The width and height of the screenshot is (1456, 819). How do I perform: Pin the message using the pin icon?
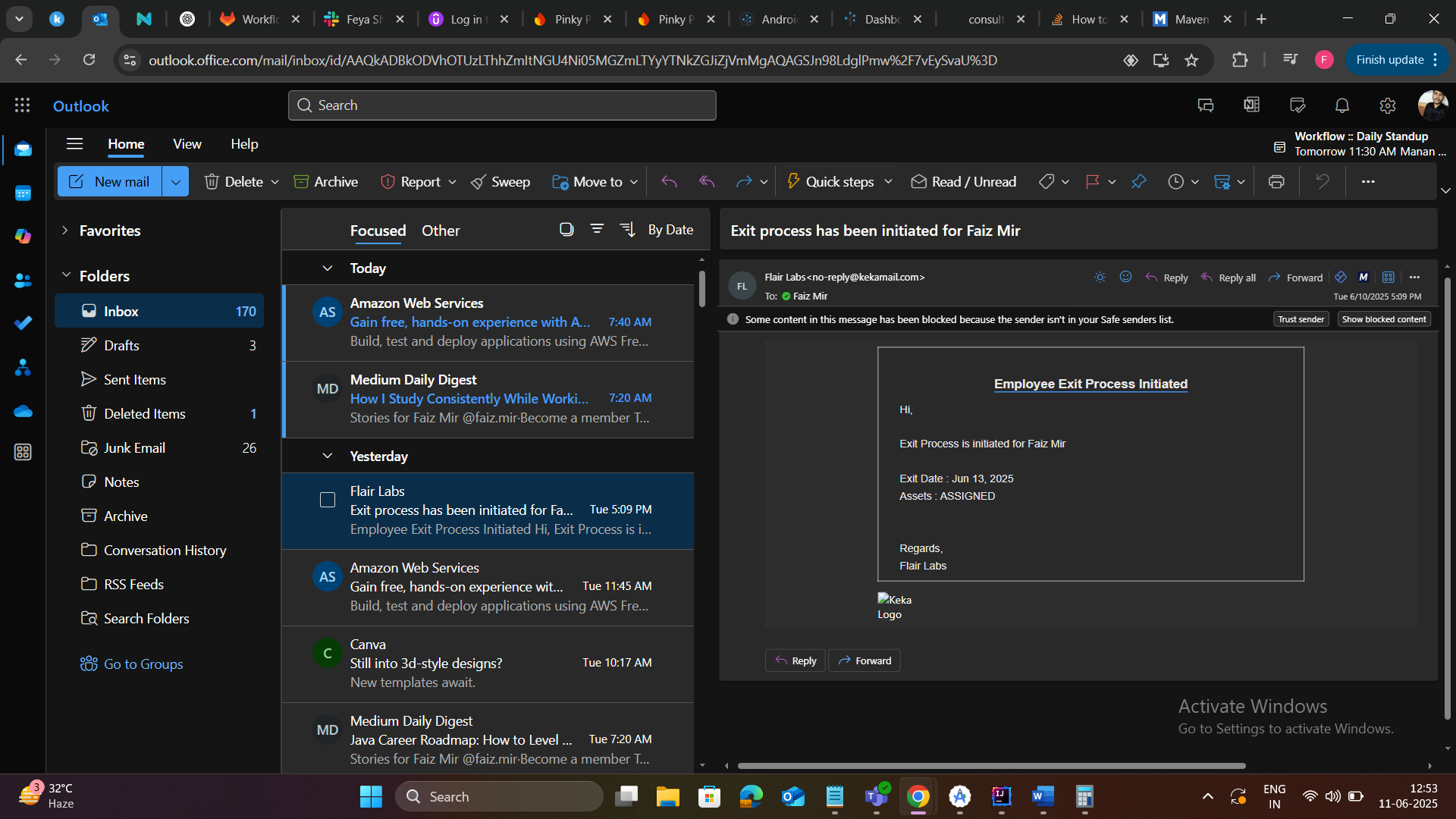(1138, 182)
